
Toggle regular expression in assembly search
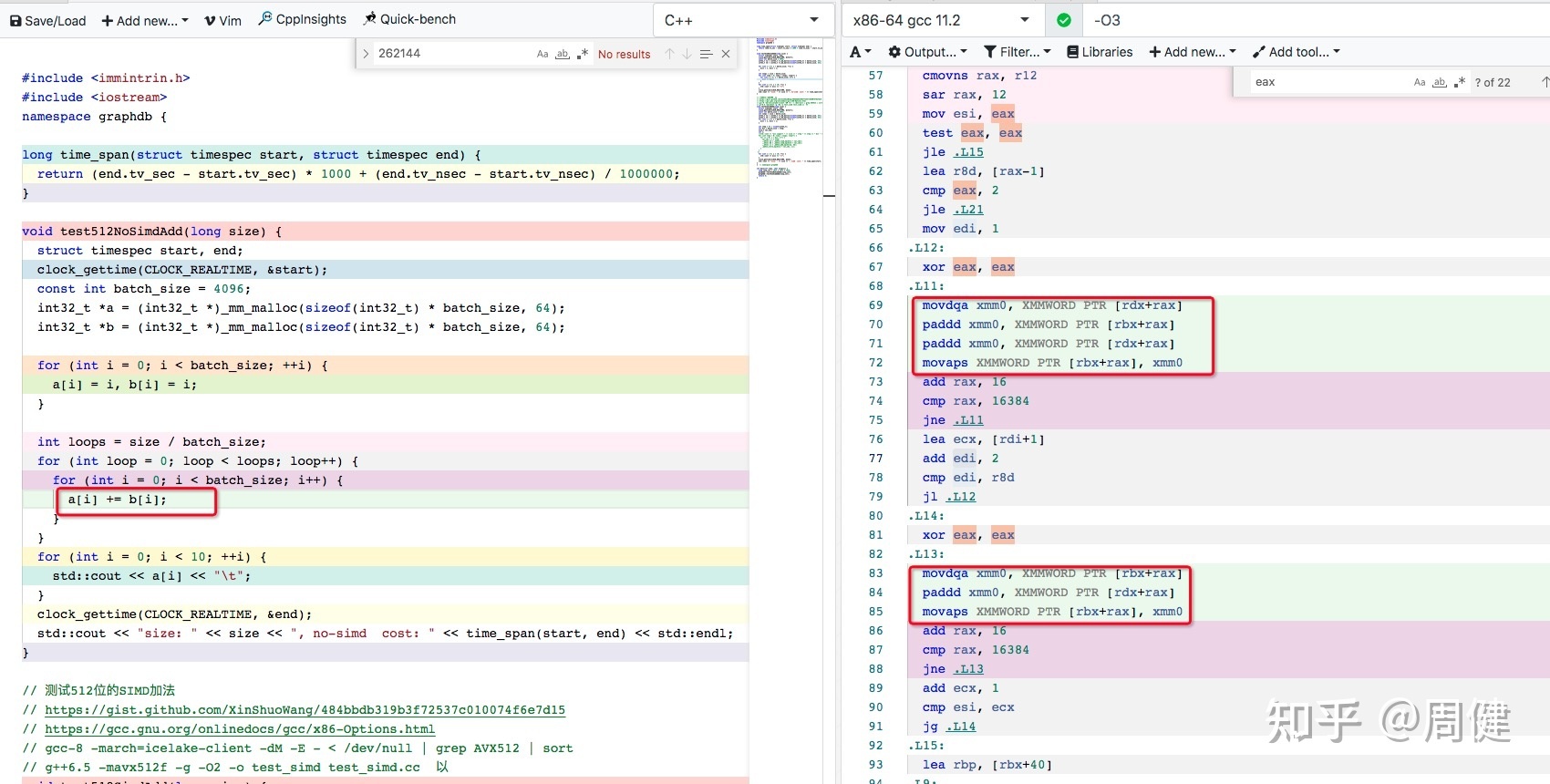pos(1460,82)
